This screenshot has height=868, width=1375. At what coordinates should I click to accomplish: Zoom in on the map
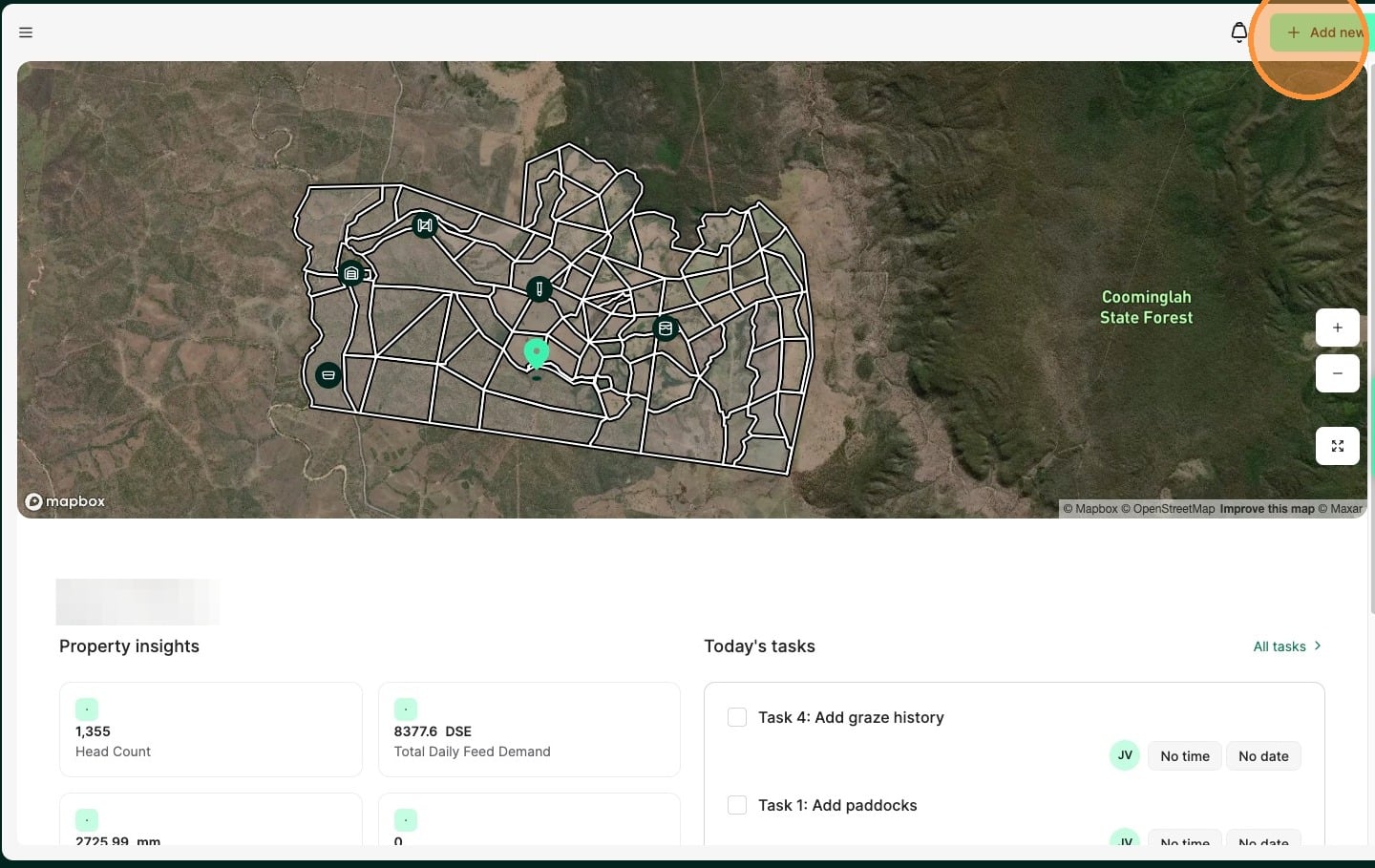[x=1337, y=328]
